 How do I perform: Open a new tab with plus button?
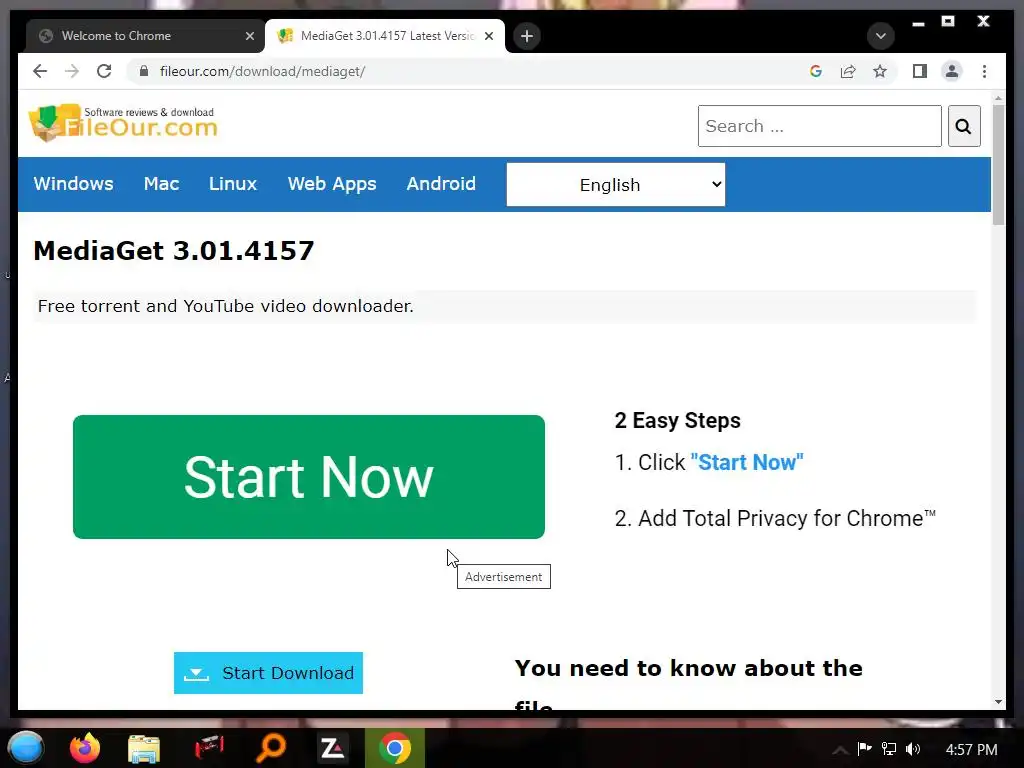527,36
